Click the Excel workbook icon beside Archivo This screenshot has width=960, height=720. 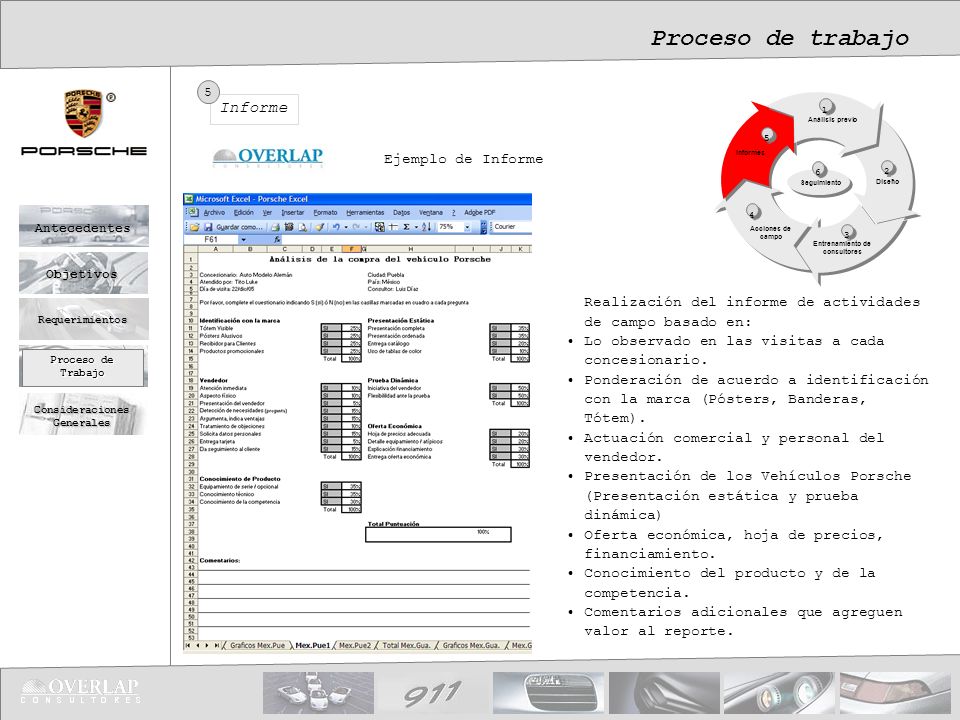[x=193, y=212]
